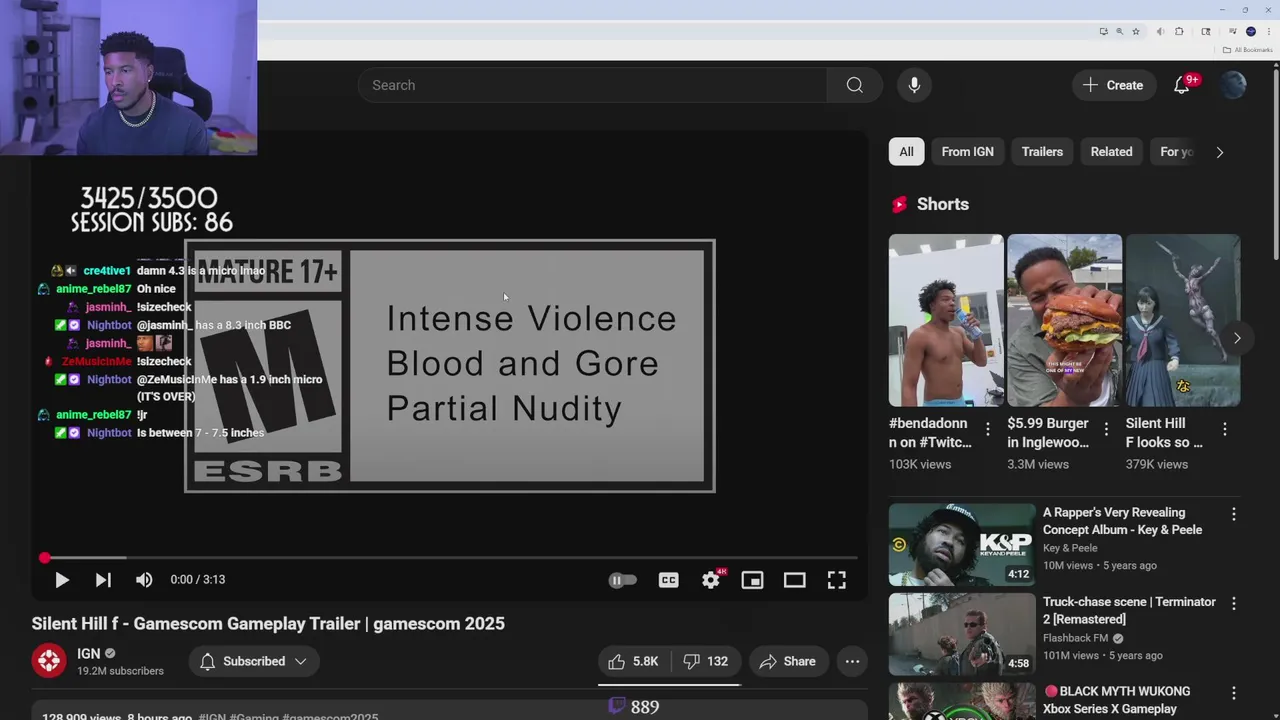This screenshot has width=1280, height=720.
Task: Toggle closed captions on the player
Action: point(668,579)
